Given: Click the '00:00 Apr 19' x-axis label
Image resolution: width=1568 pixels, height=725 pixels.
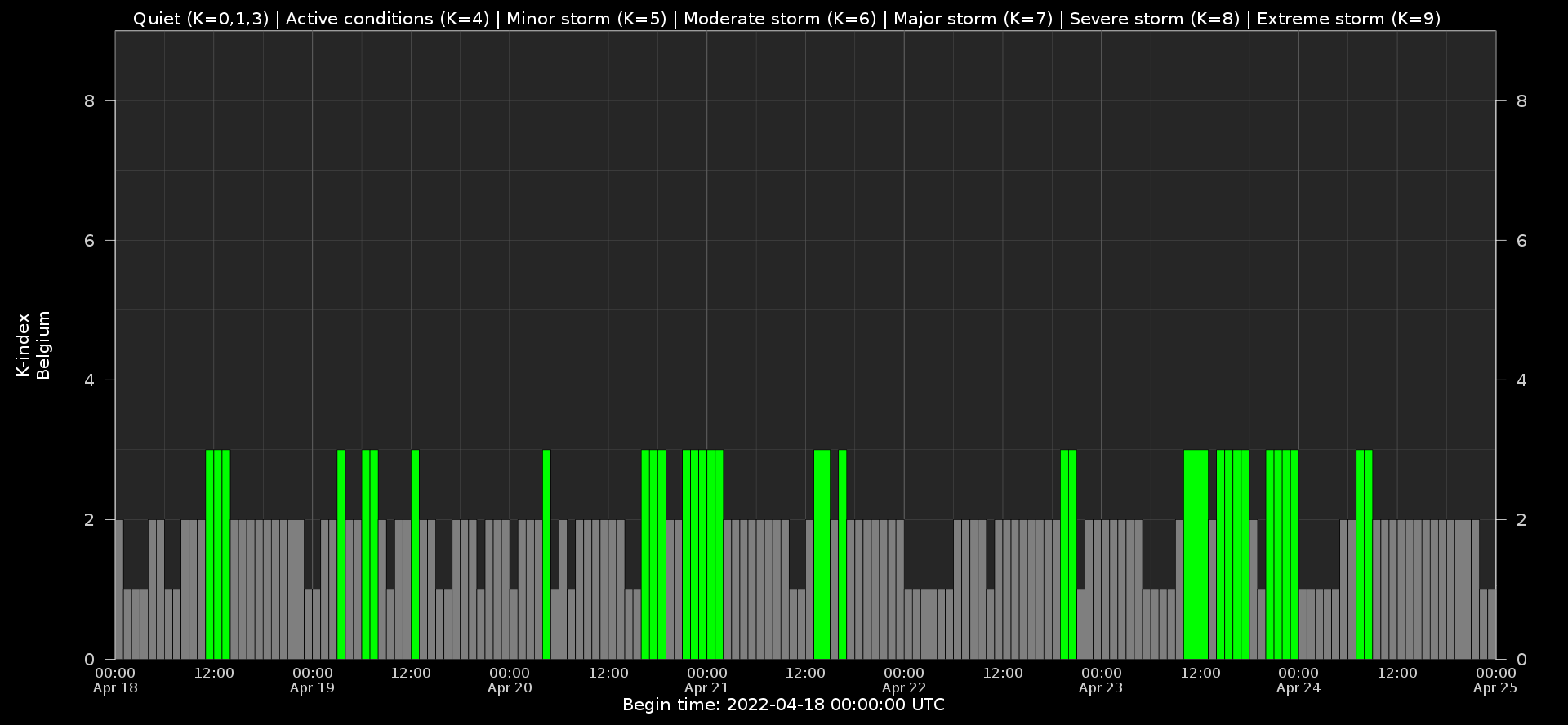Looking at the screenshot, I should point(313,680).
